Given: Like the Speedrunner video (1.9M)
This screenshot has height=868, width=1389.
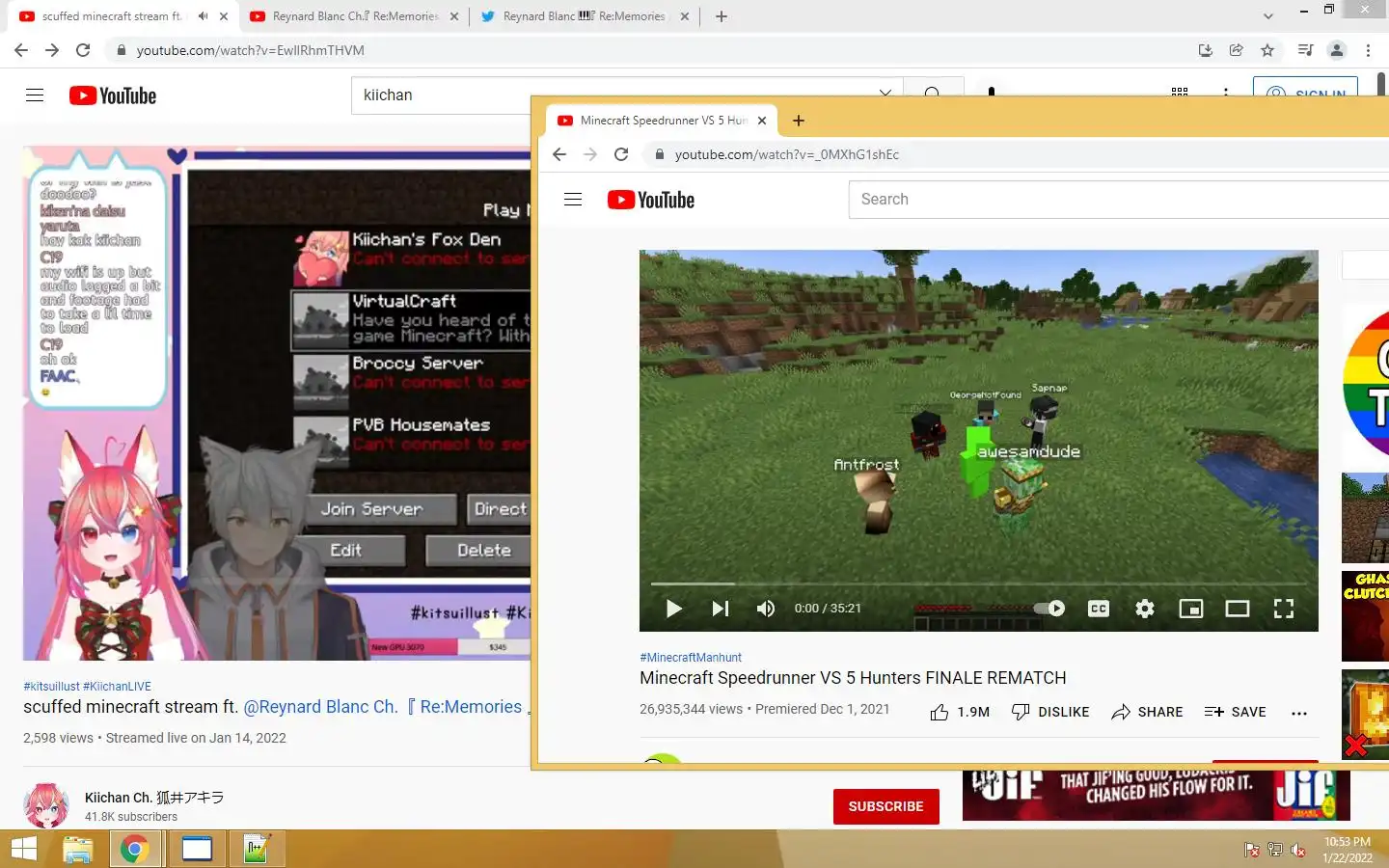Looking at the screenshot, I should 960,712.
